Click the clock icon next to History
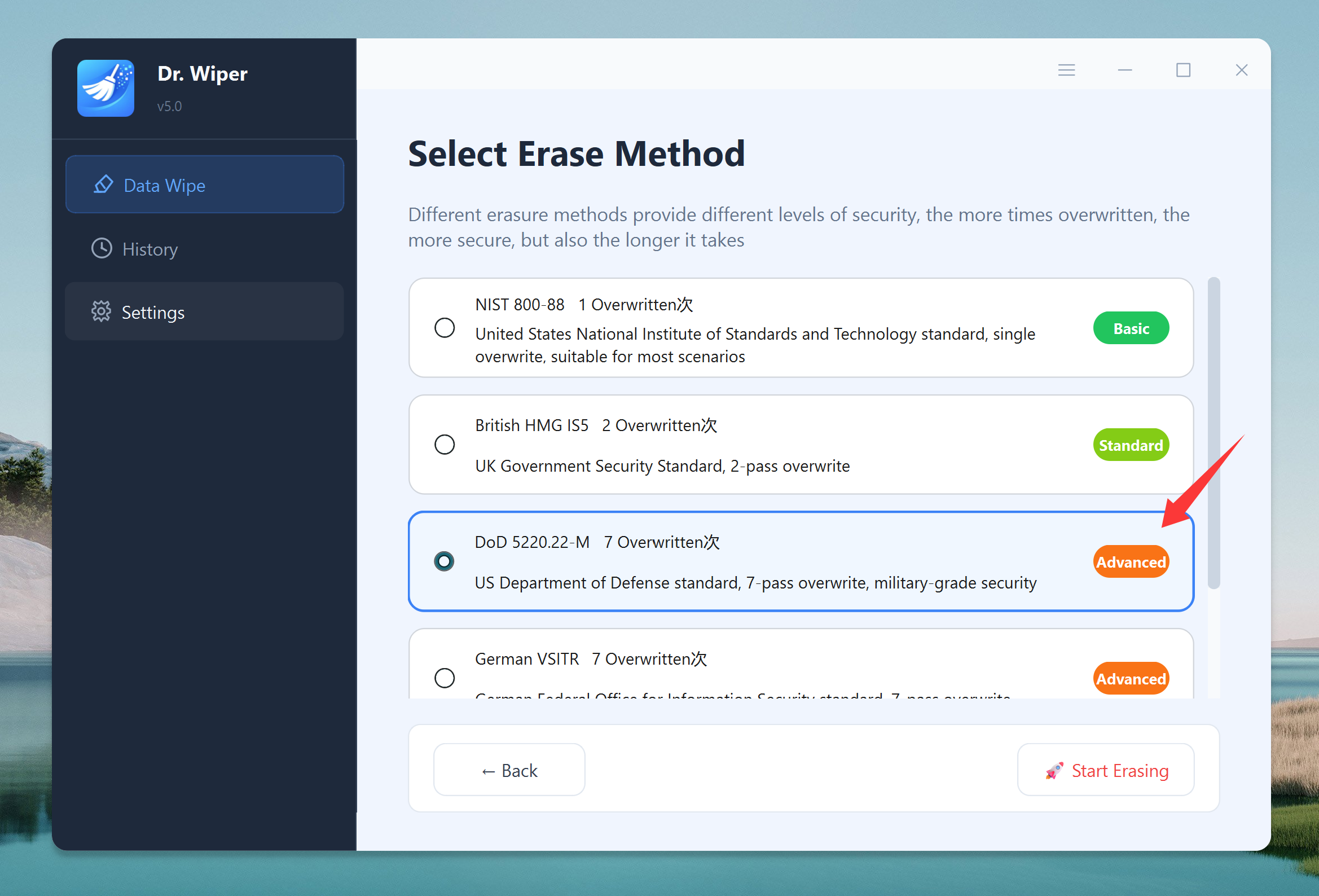The image size is (1319, 896). click(x=102, y=249)
